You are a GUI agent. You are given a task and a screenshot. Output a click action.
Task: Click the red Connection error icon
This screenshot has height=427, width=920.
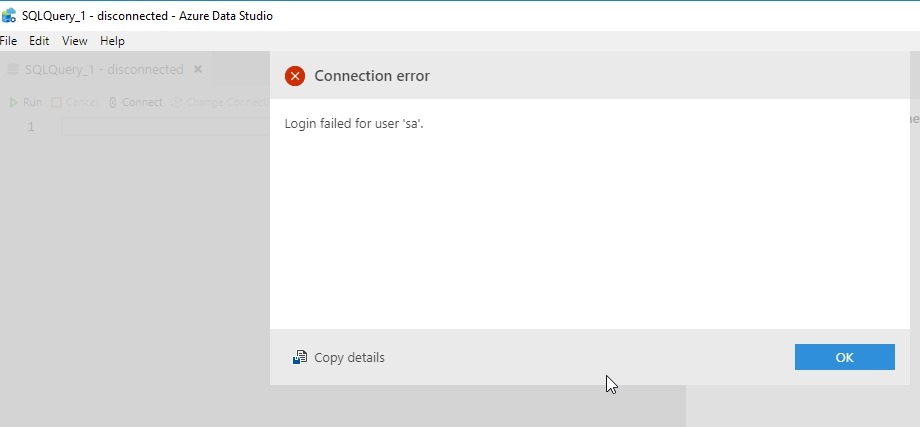pos(295,76)
